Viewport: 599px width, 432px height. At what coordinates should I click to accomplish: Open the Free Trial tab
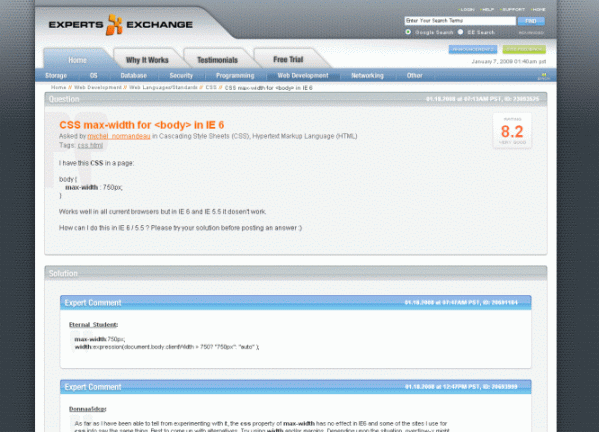288,60
